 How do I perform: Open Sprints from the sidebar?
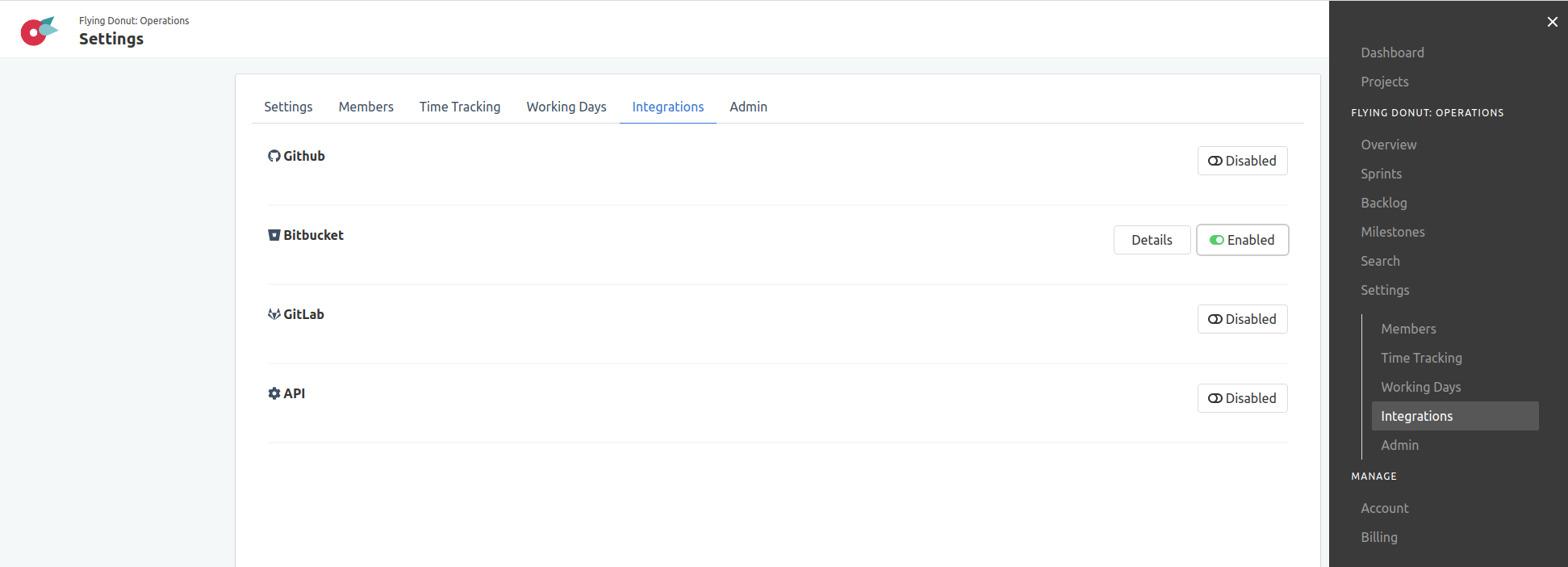(1381, 174)
